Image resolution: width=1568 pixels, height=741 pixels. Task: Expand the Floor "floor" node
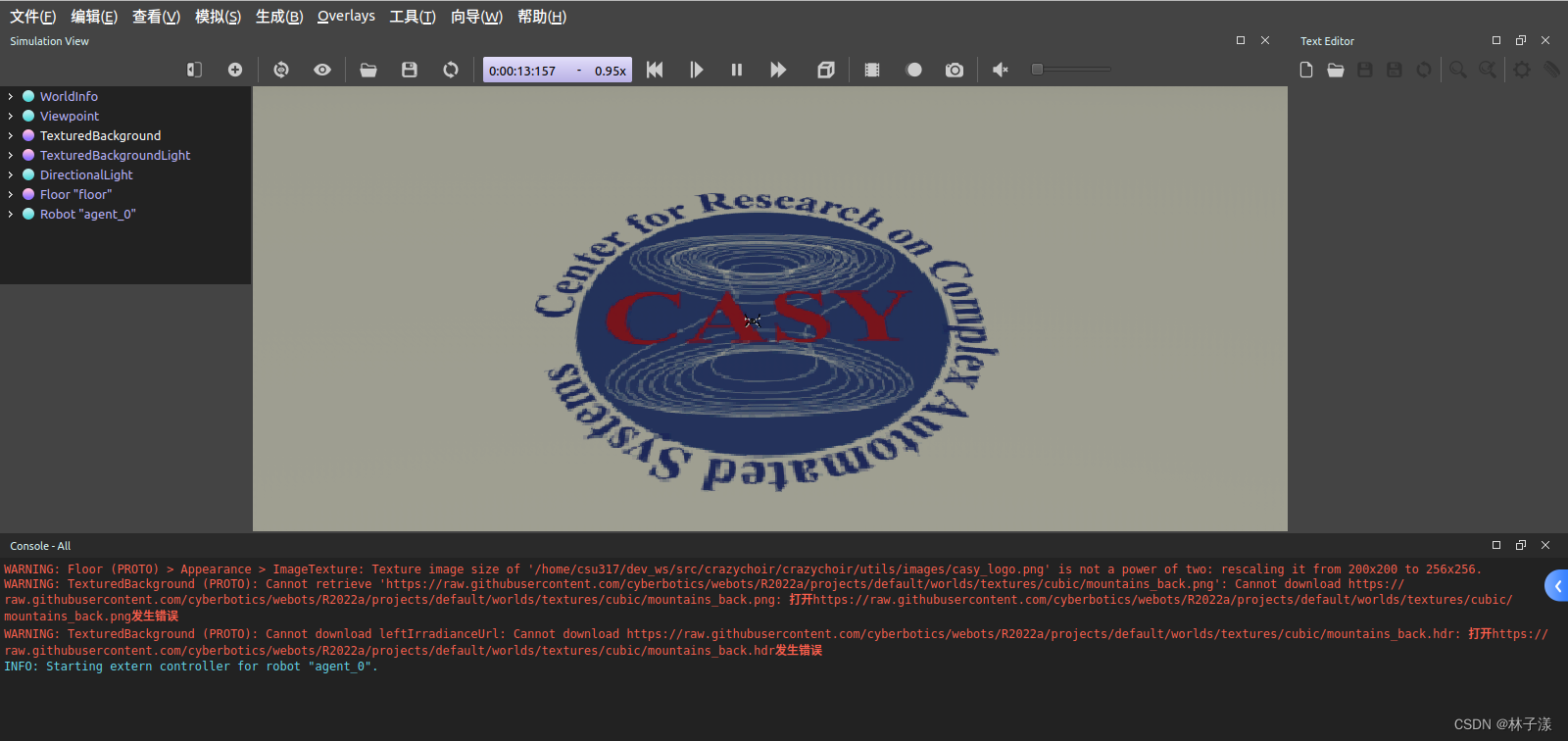click(x=10, y=194)
